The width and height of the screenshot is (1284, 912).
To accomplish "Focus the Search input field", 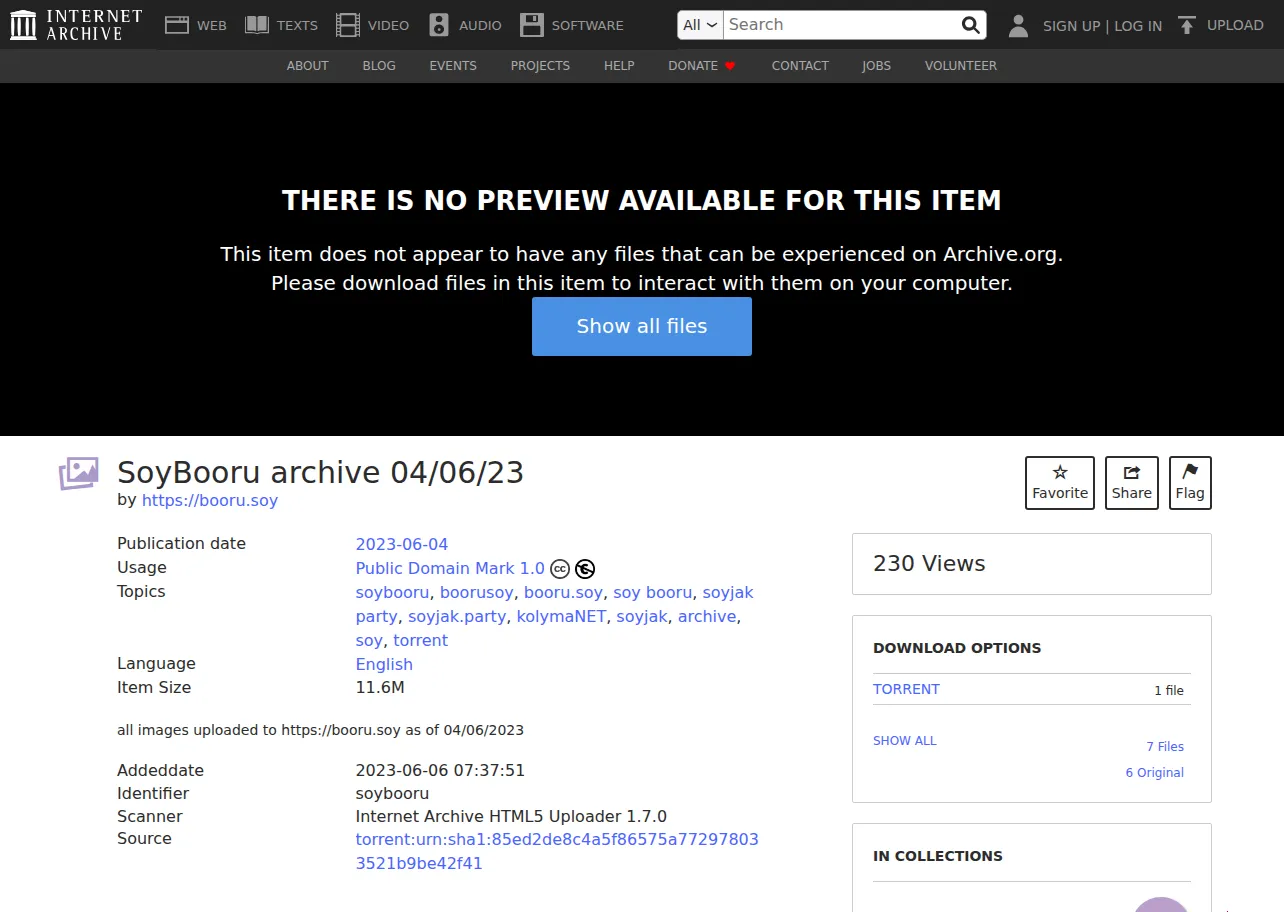I will coord(840,25).
